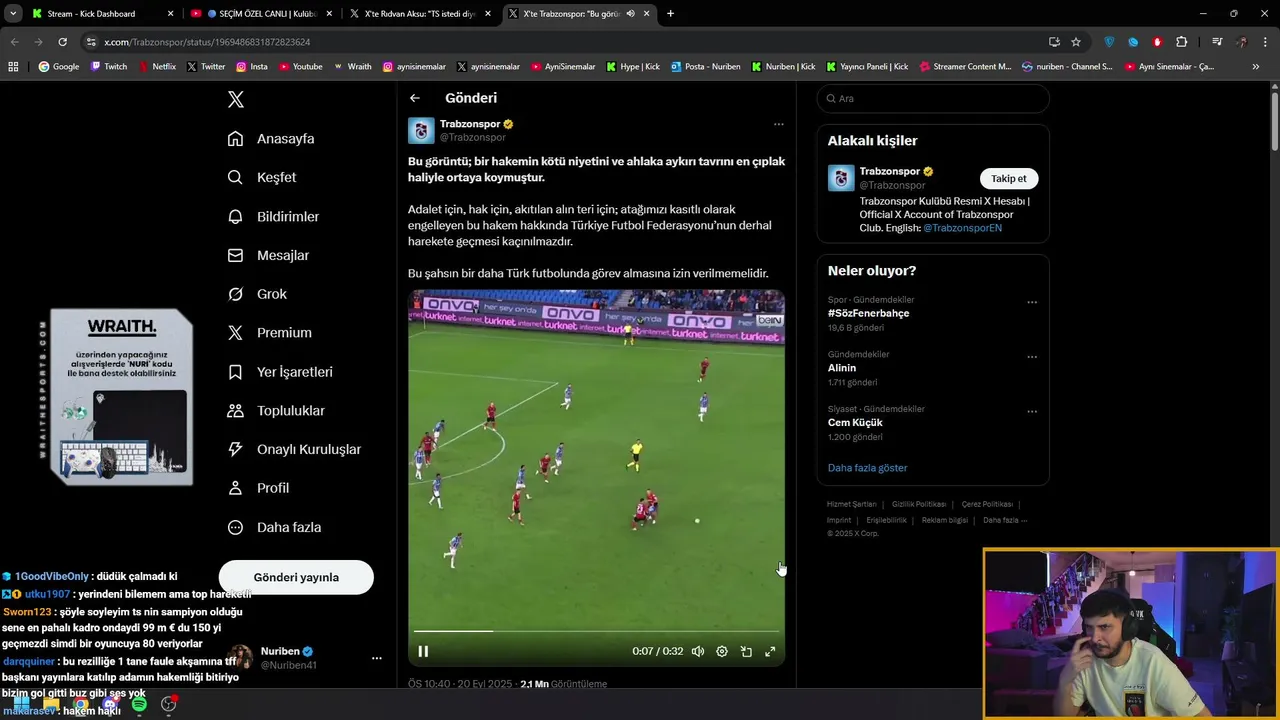Open Mesajlar messages
Image resolution: width=1280 pixels, height=720 pixels.
pos(268,255)
